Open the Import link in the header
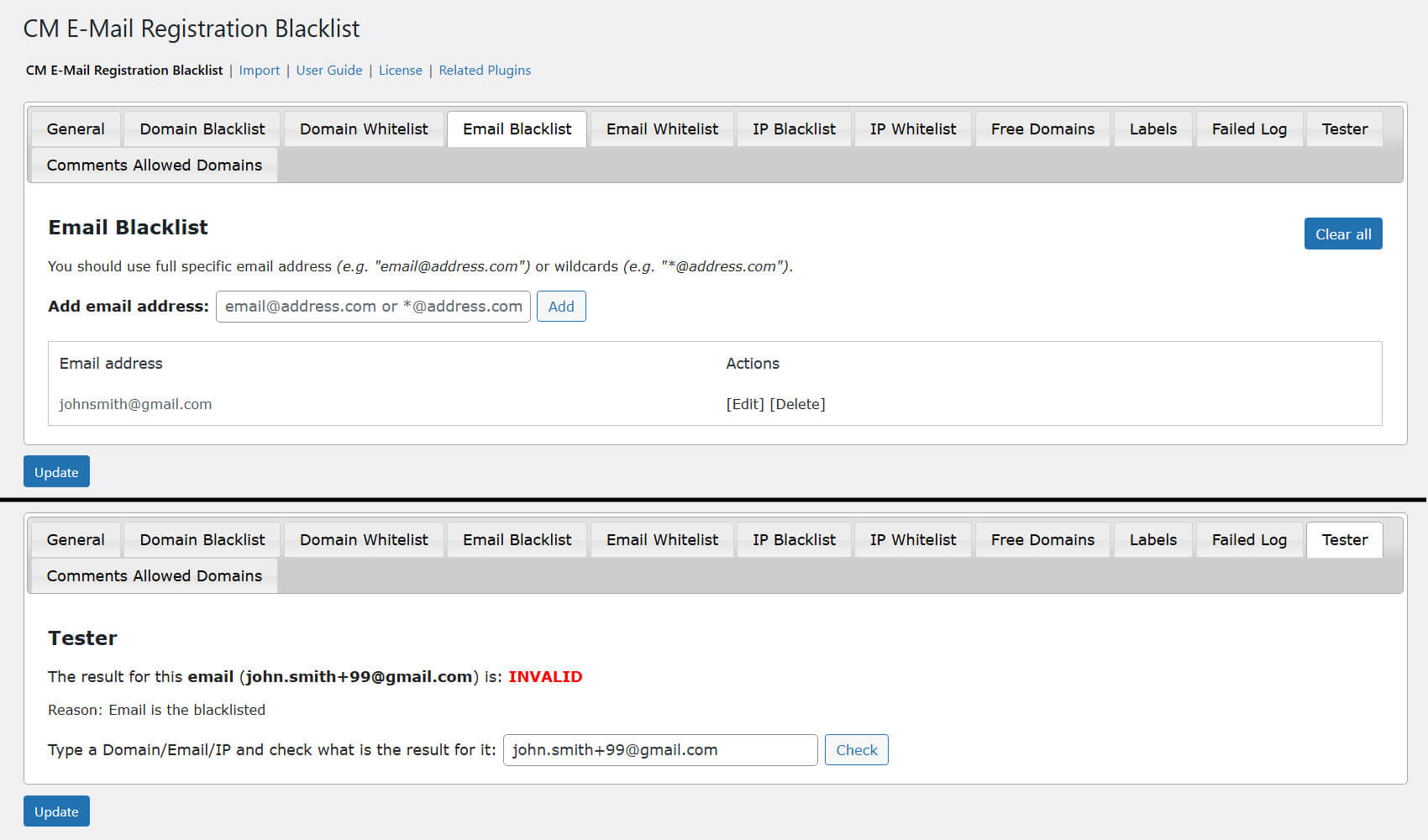1428x840 pixels. coord(259,71)
